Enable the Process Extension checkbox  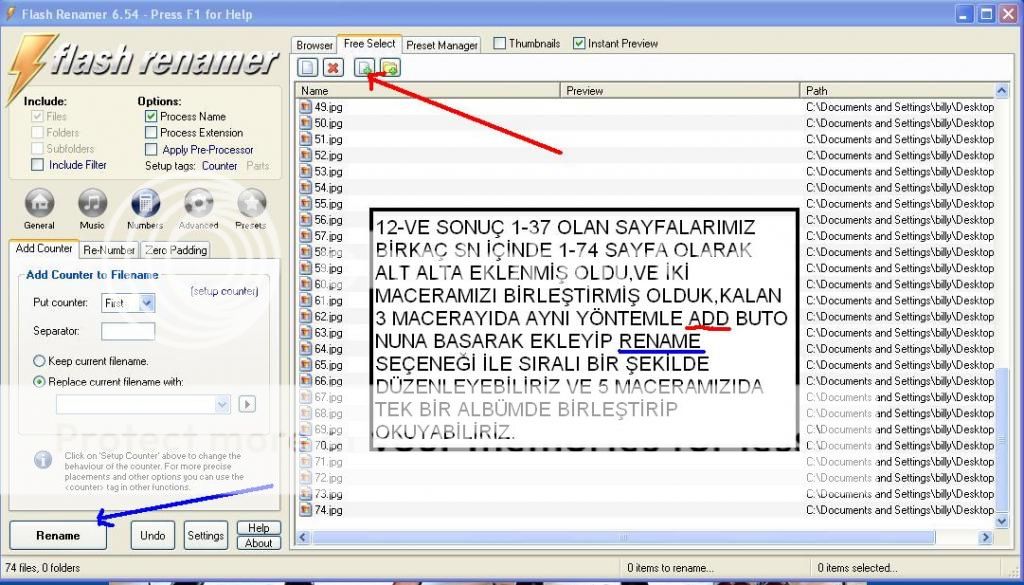click(151, 132)
